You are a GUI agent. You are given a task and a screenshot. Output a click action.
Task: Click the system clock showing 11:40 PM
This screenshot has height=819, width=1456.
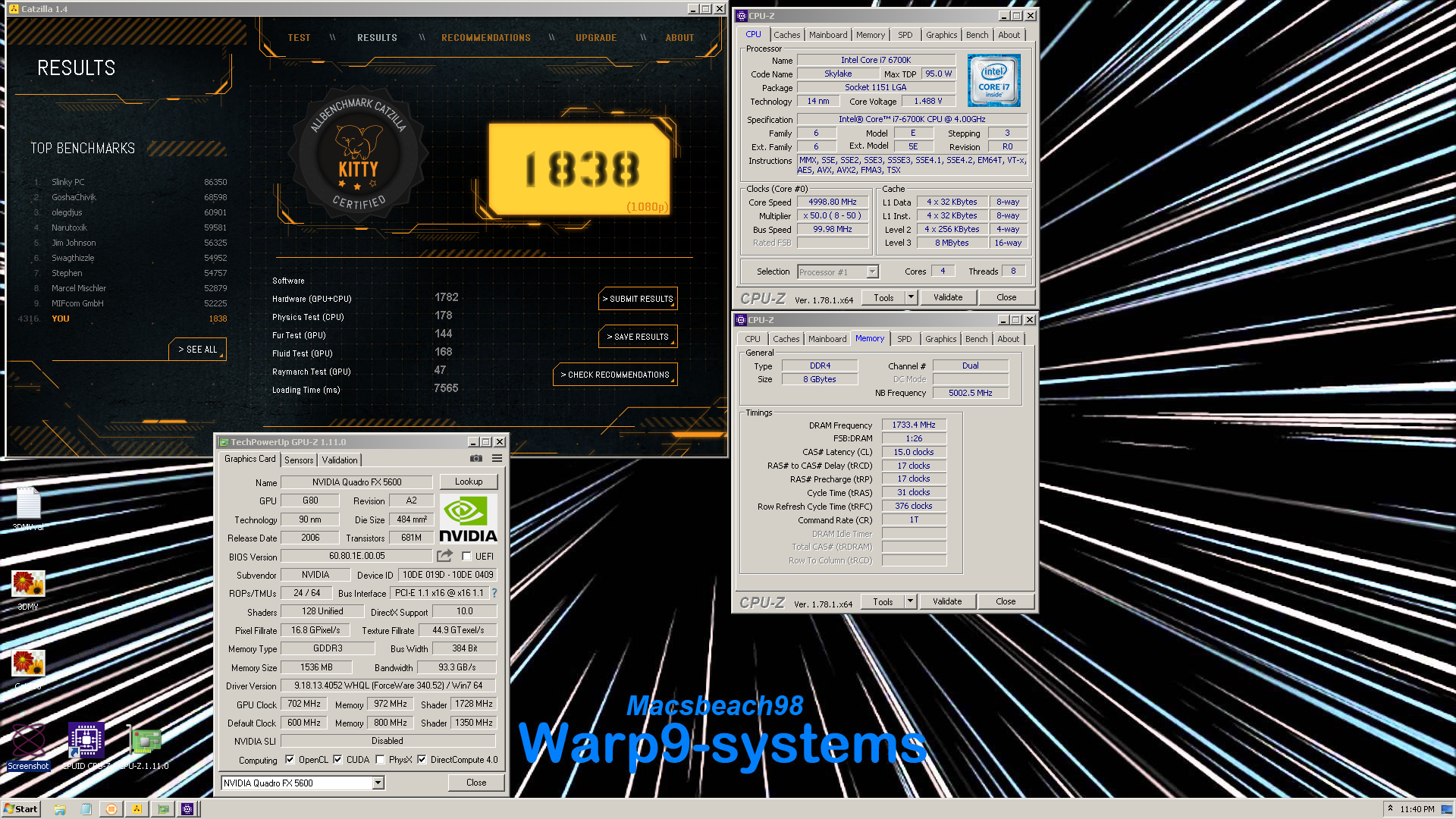click(x=1417, y=809)
